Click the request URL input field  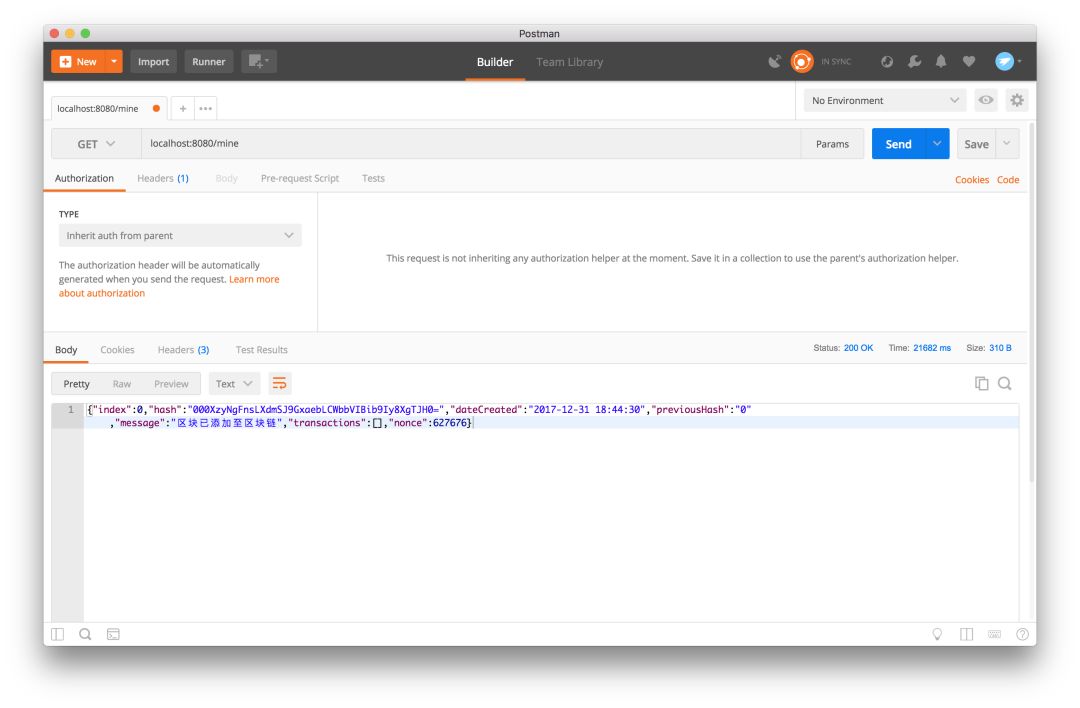(471, 144)
